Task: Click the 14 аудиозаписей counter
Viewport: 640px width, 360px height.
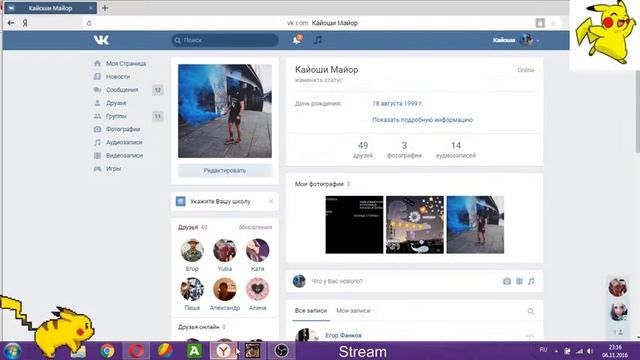Action: click(x=456, y=149)
